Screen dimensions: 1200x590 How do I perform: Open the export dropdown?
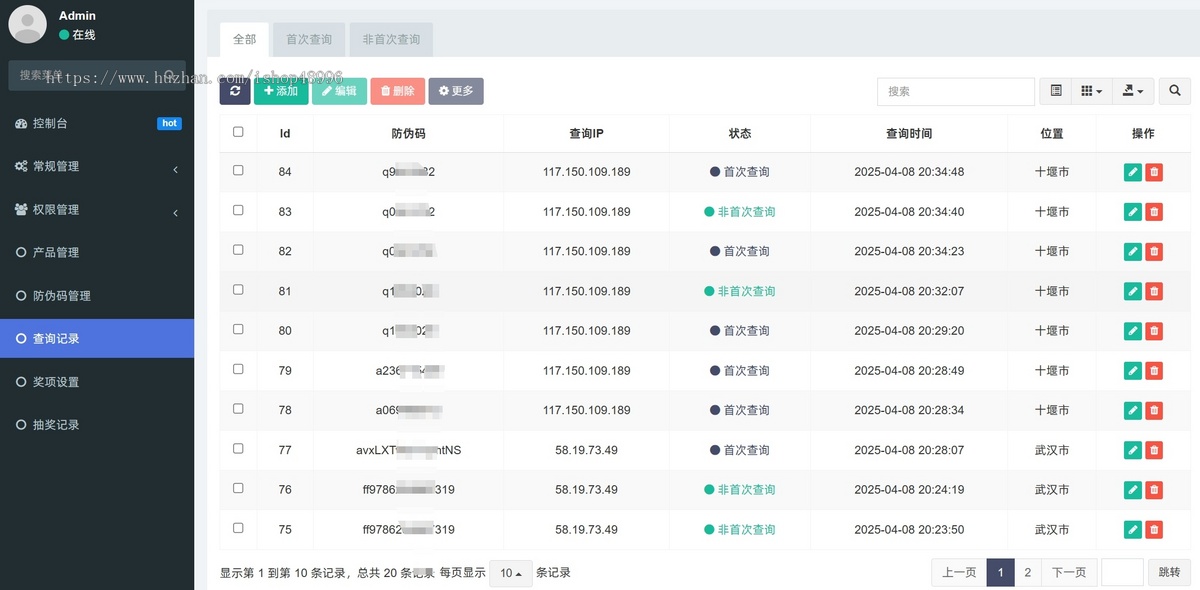1133,91
